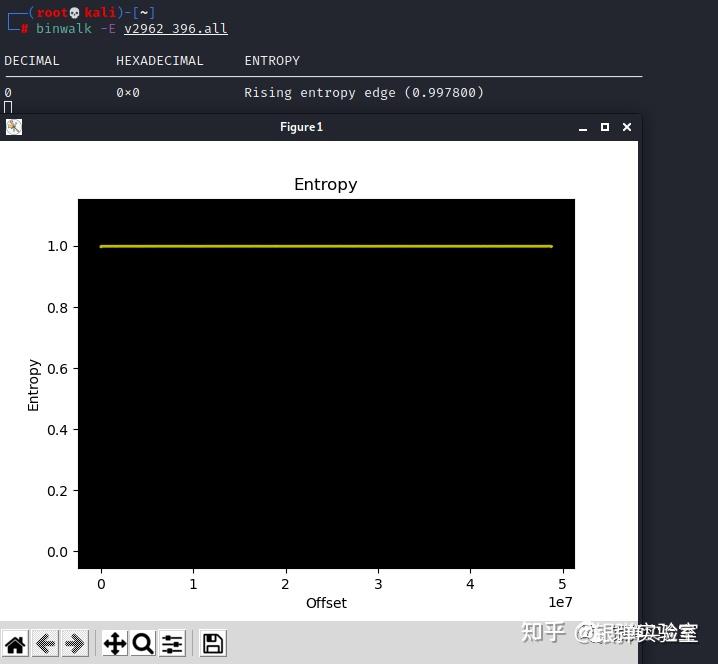Click the Home reset view icon
The height and width of the screenshot is (664, 718).
(15, 644)
